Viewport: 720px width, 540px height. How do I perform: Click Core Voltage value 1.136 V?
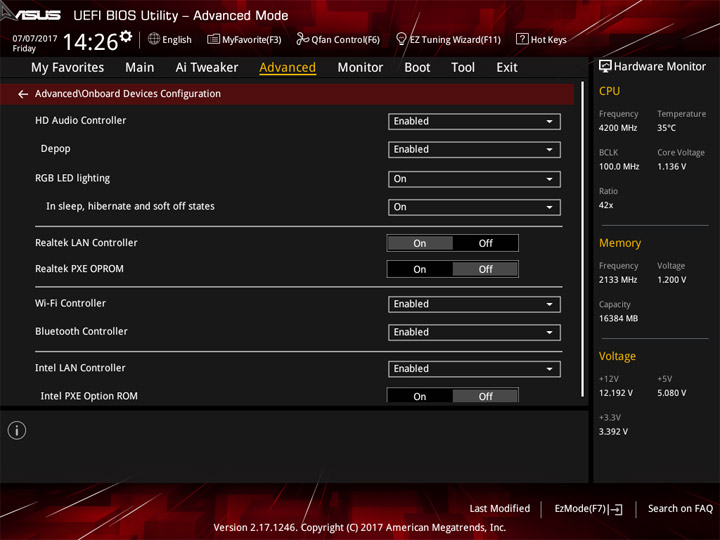(672, 166)
